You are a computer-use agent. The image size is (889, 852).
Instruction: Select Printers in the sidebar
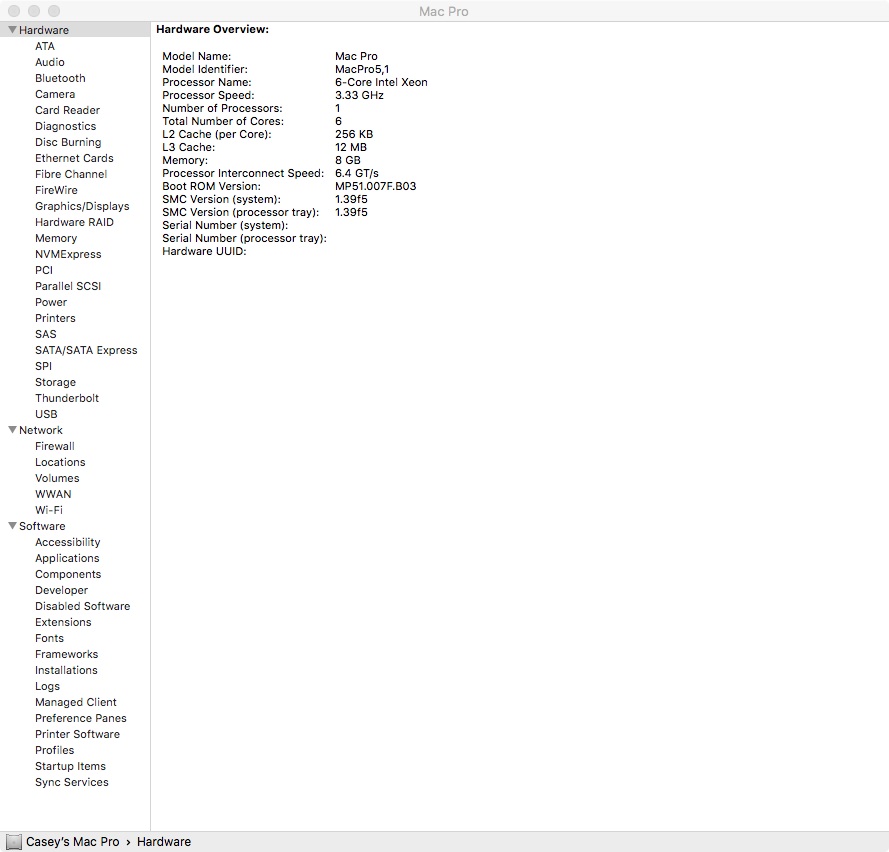[55, 318]
